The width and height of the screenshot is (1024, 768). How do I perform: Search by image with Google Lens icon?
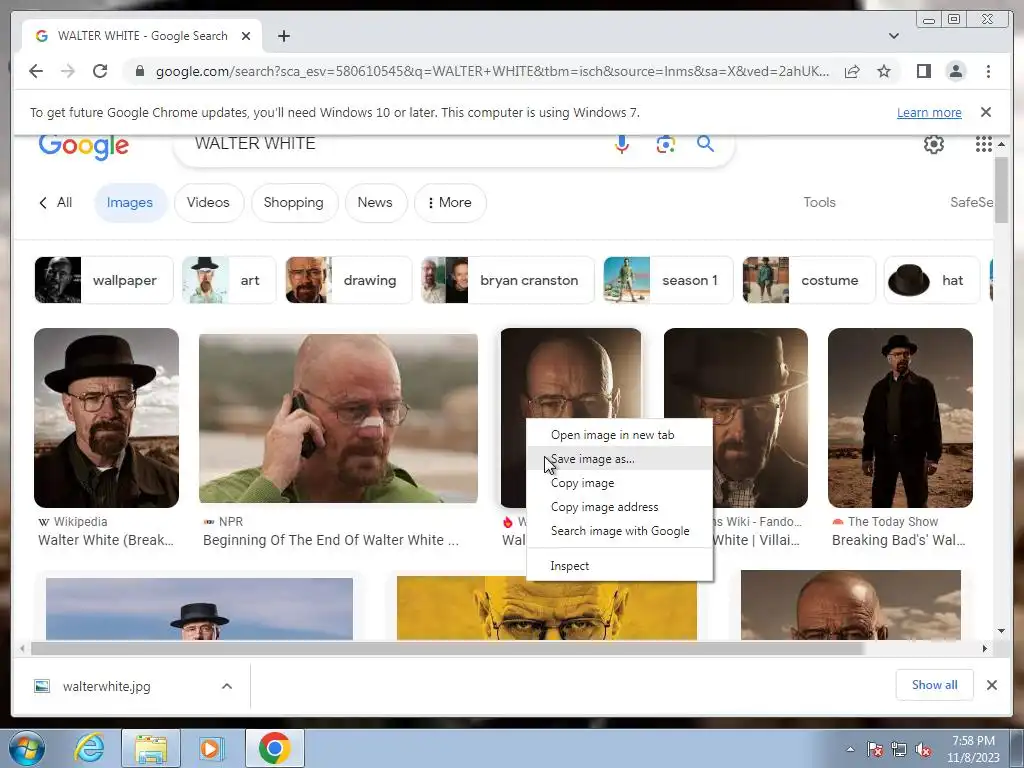(x=665, y=144)
